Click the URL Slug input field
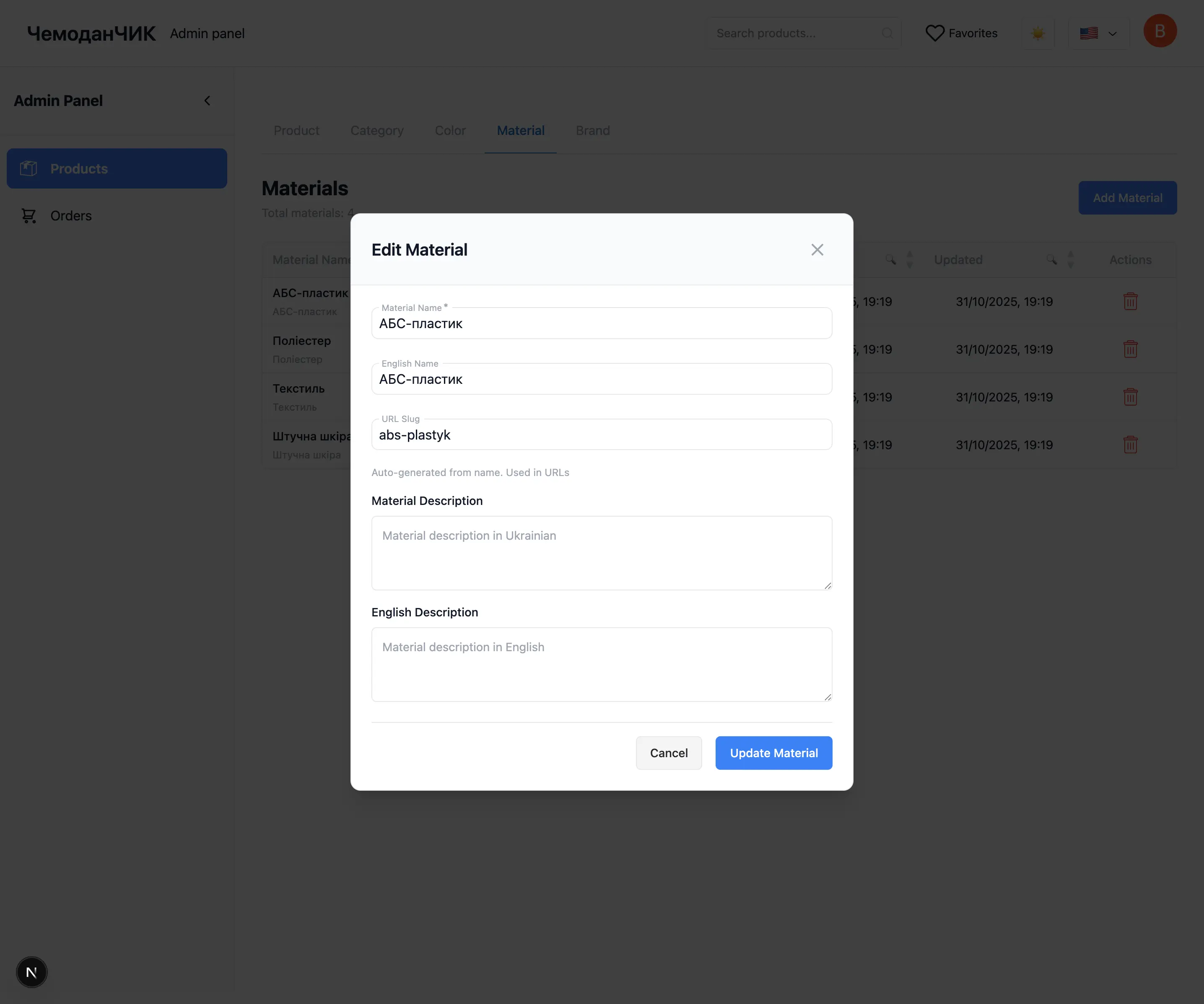The width and height of the screenshot is (1204, 1004). click(x=602, y=435)
